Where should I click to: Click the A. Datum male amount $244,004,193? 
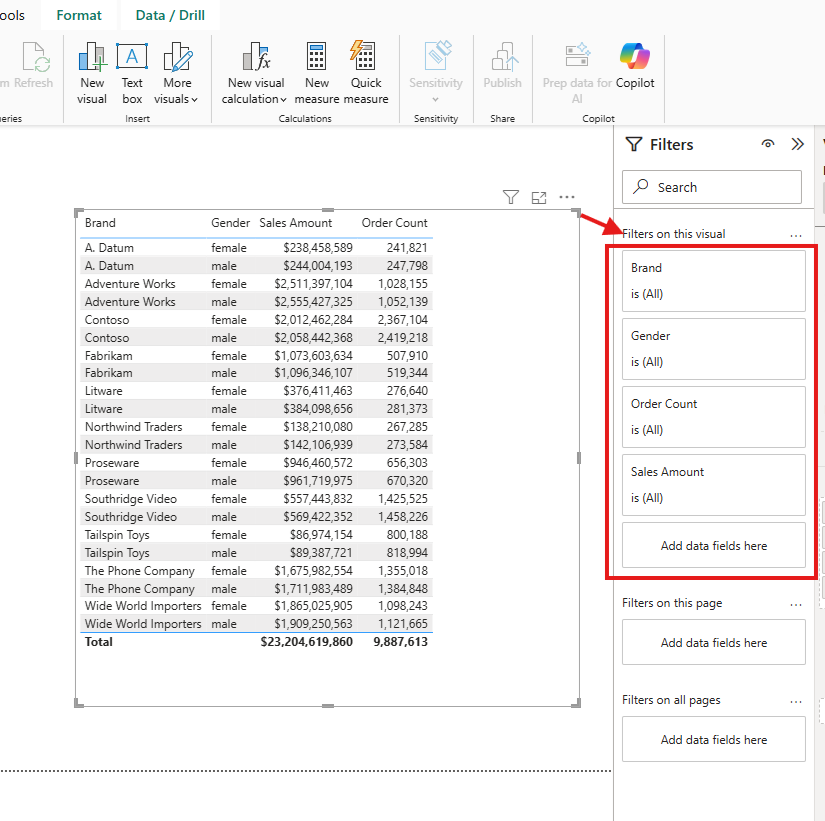[x=318, y=266]
